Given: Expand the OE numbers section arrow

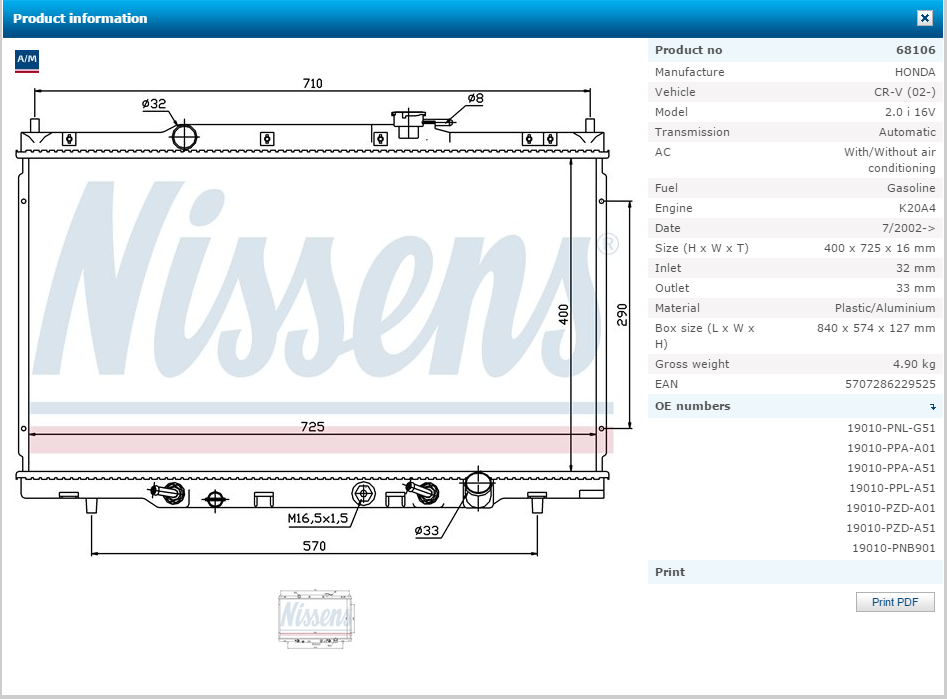Looking at the screenshot, I should (x=933, y=407).
